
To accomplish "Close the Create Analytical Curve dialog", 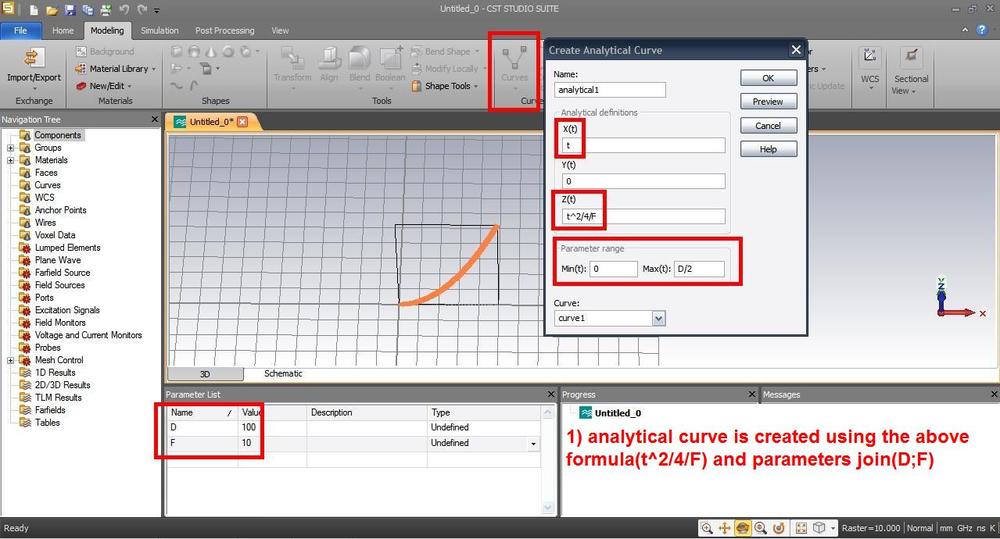I will tap(796, 50).
